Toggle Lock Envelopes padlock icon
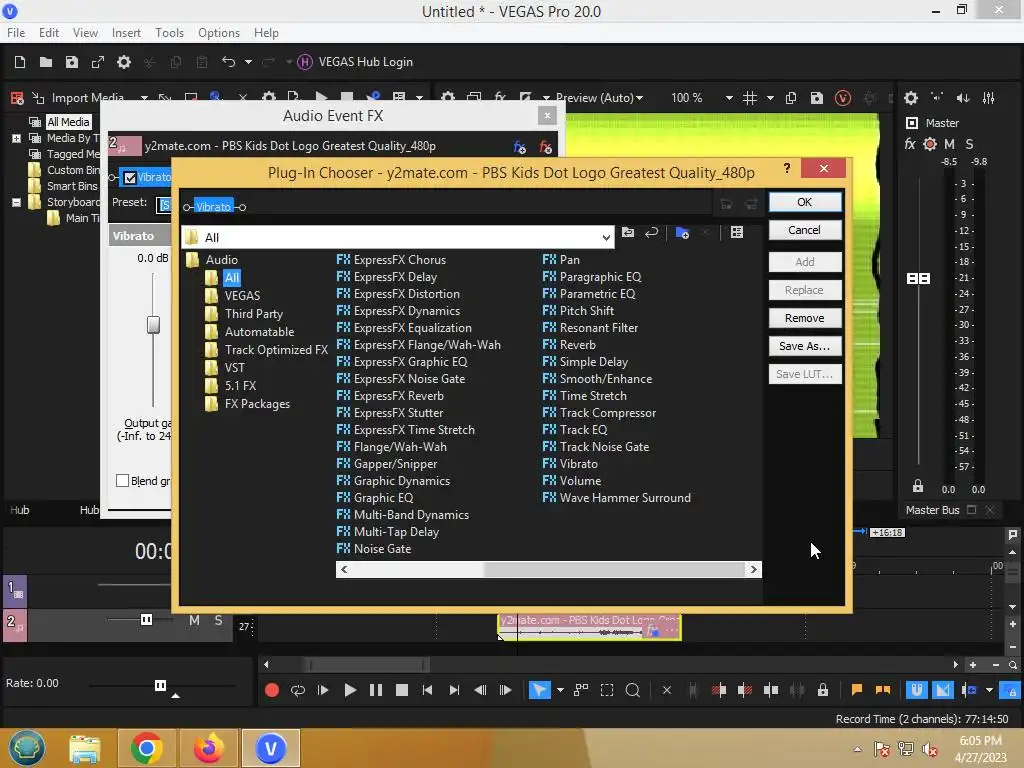This screenshot has height=768, width=1024. tap(823, 690)
